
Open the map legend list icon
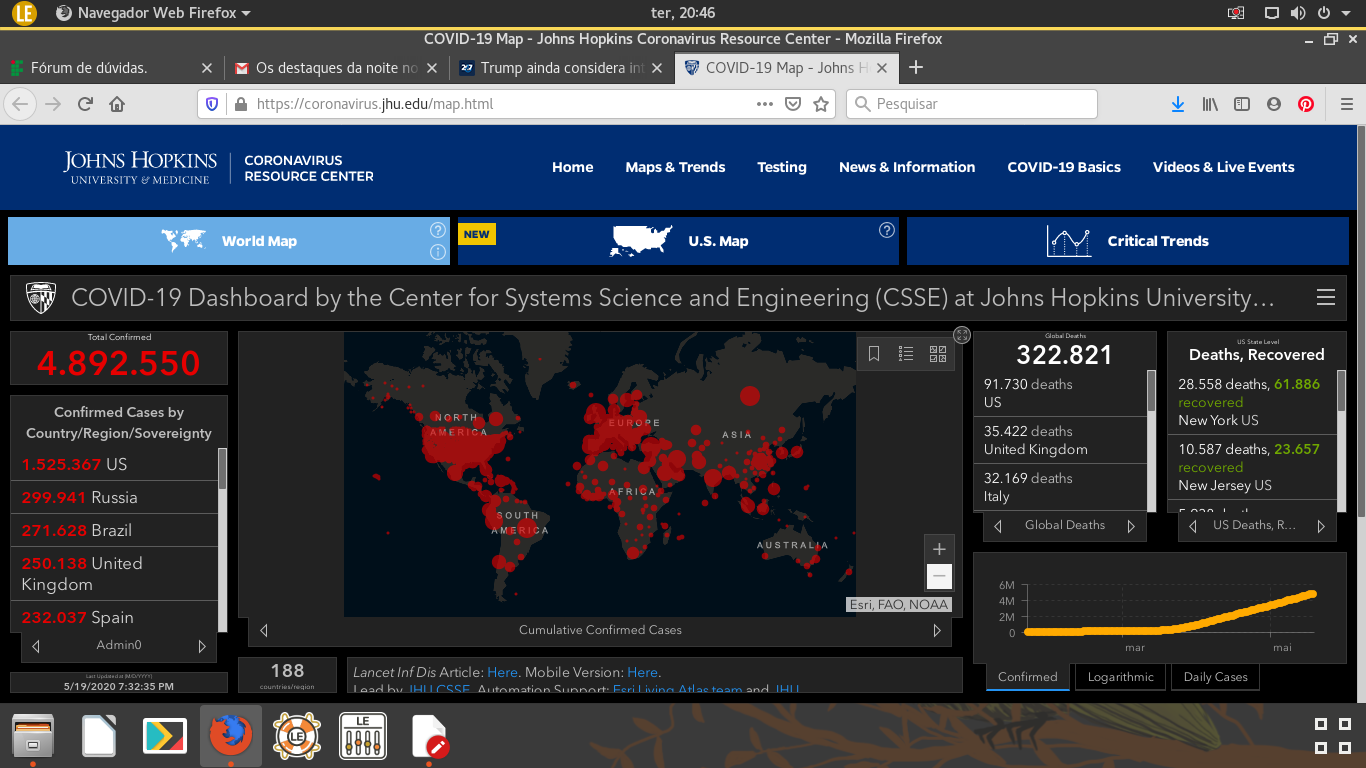[x=906, y=354]
